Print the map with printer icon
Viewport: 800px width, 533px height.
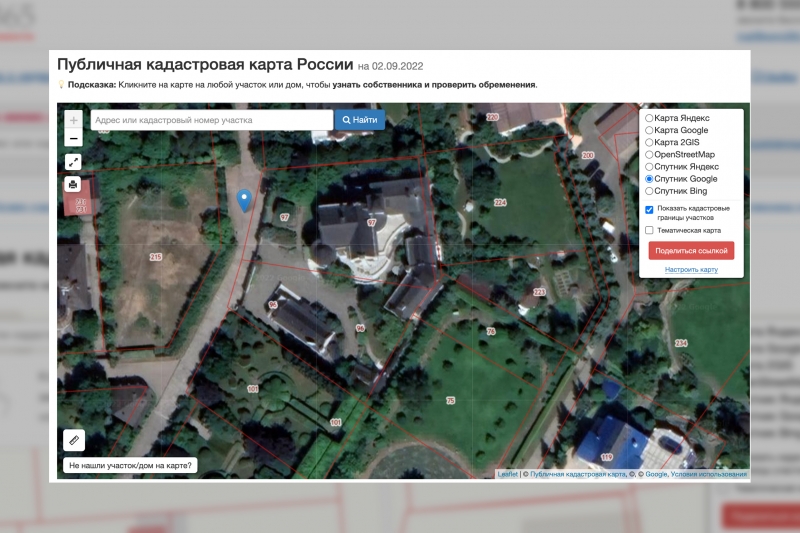tap(73, 184)
